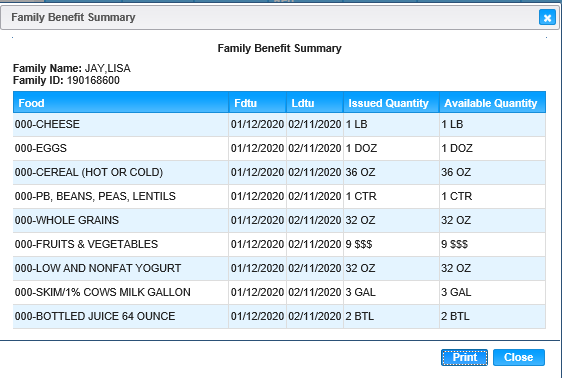The image size is (562, 378).
Task: Click the Print button
Action: coord(464,357)
